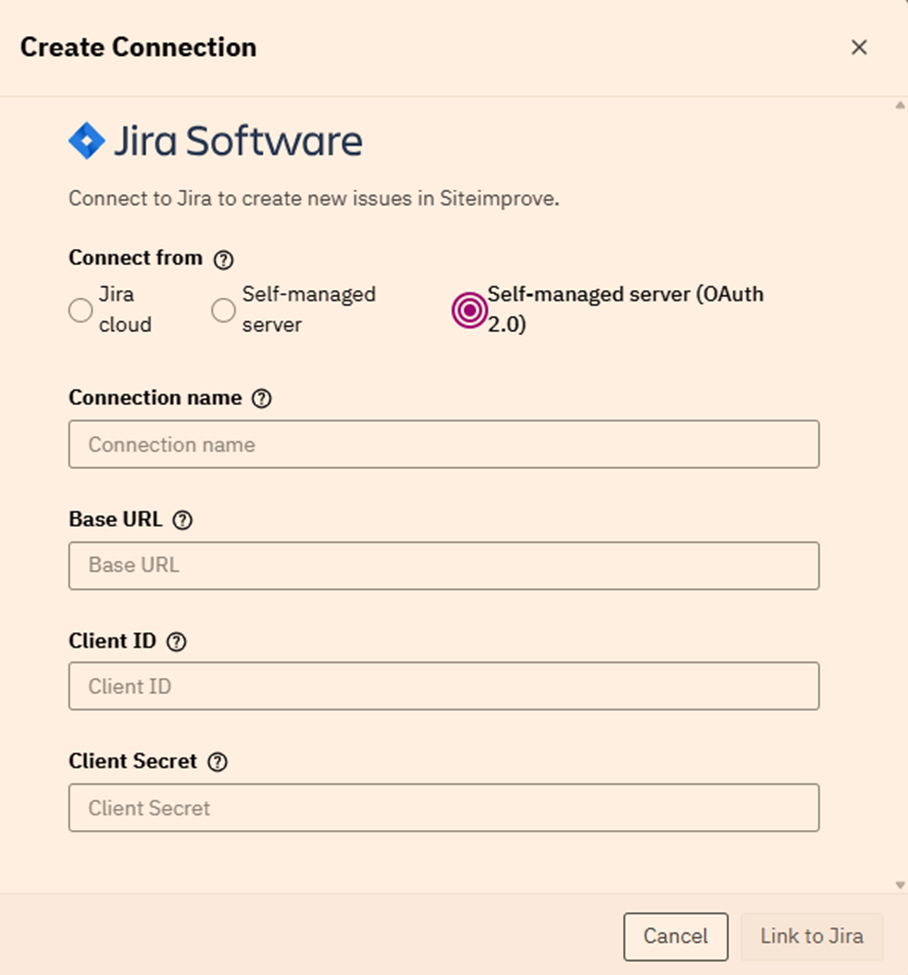Screen dimensions: 908x975
Task: Click the scrollbar down arrow
Action: [900, 885]
